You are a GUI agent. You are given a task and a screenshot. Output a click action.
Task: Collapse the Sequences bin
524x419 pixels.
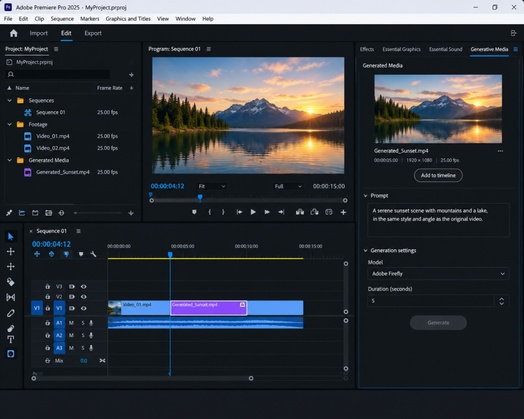pyautogui.click(x=9, y=100)
